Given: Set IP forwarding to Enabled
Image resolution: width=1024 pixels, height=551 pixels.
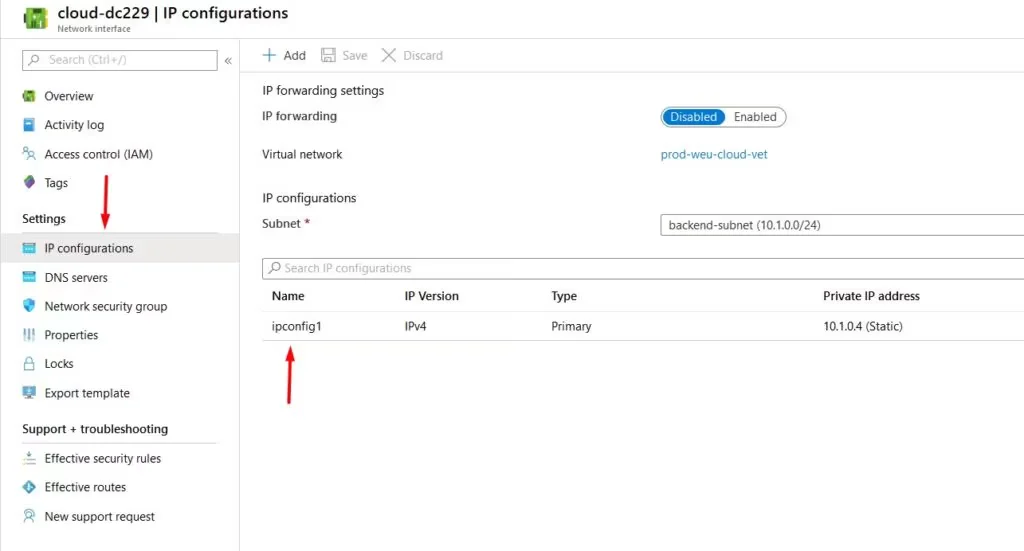Looking at the screenshot, I should pos(755,117).
